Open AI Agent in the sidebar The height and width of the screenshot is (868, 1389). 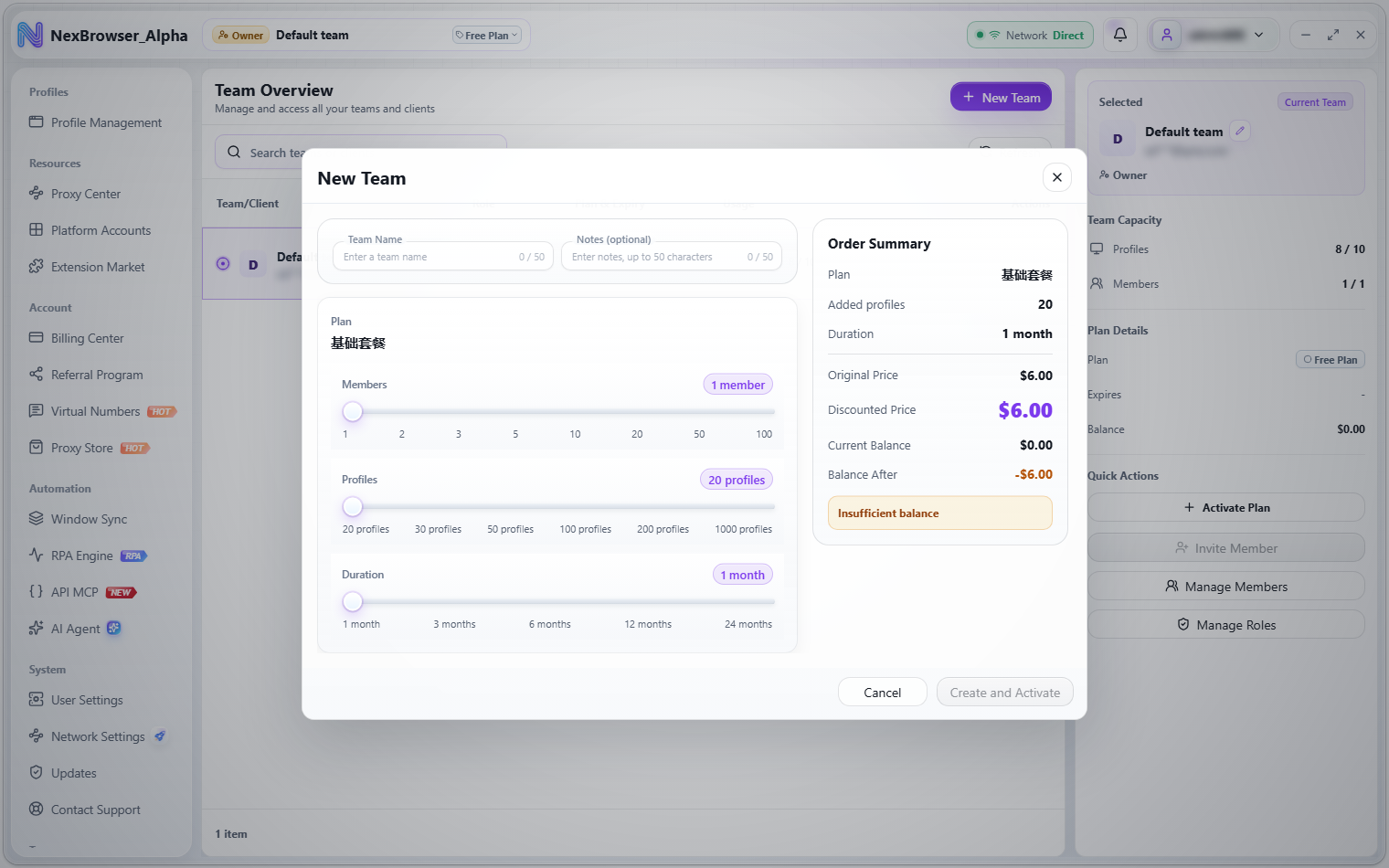click(75, 629)
